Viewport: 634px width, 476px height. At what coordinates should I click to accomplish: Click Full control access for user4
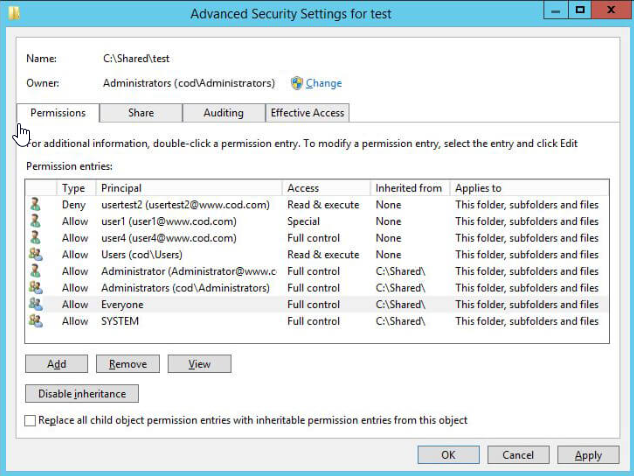point(313,238)
